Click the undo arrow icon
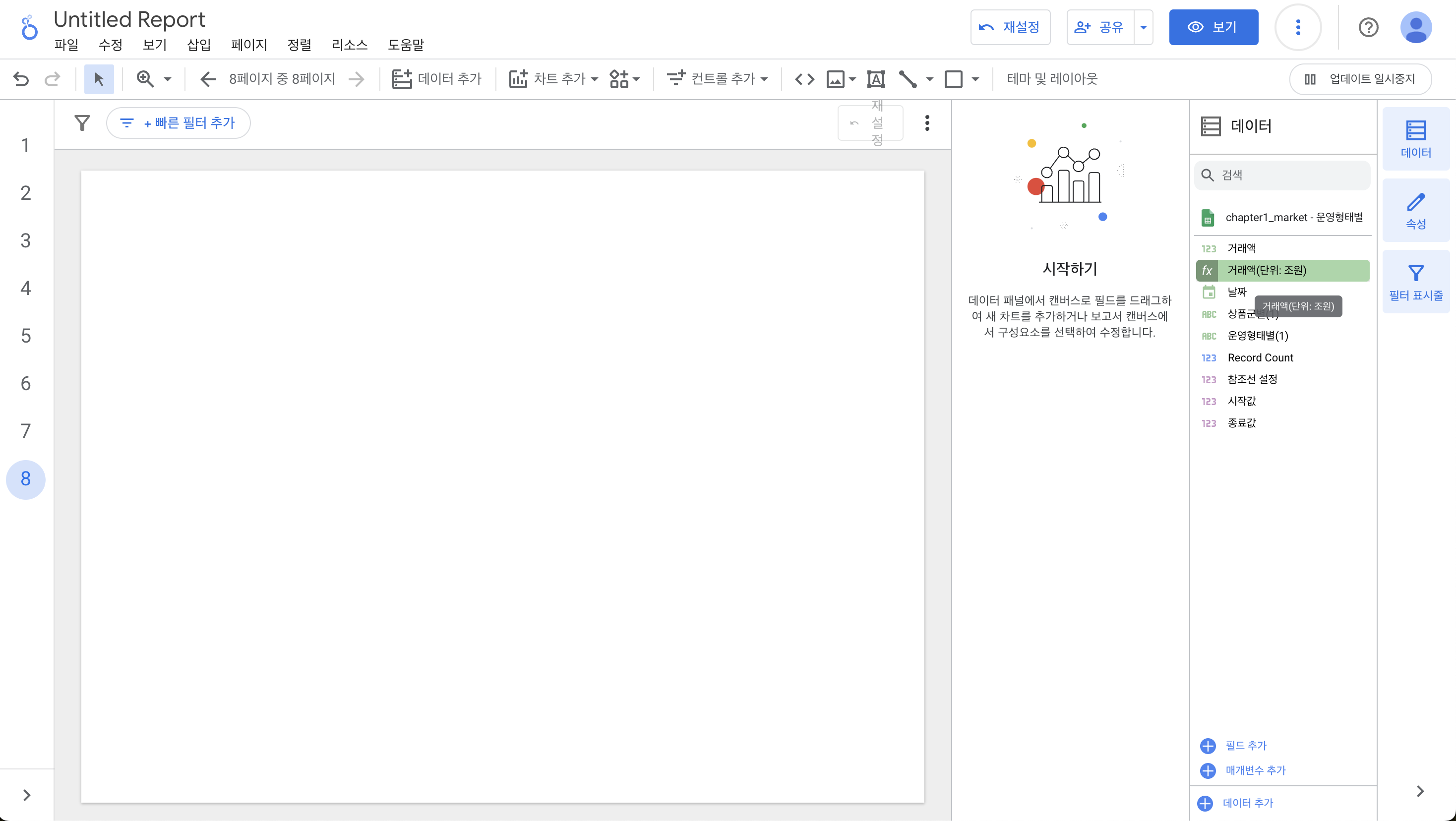The image size is (1456, 821). click(21, 79)
